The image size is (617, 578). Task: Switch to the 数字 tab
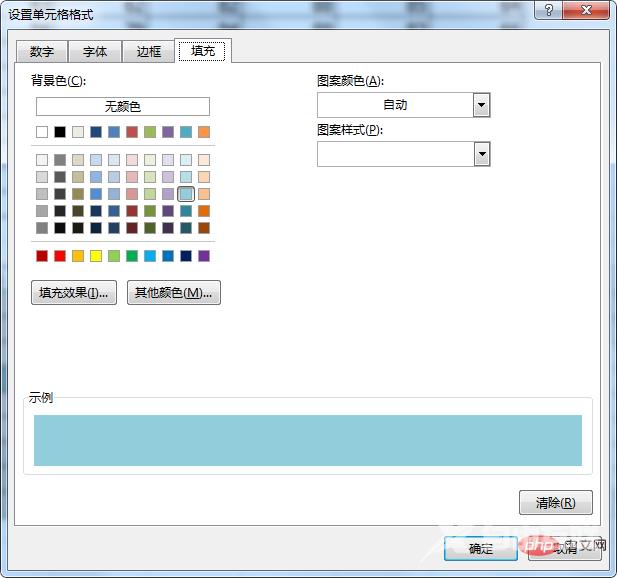(42, 52)
